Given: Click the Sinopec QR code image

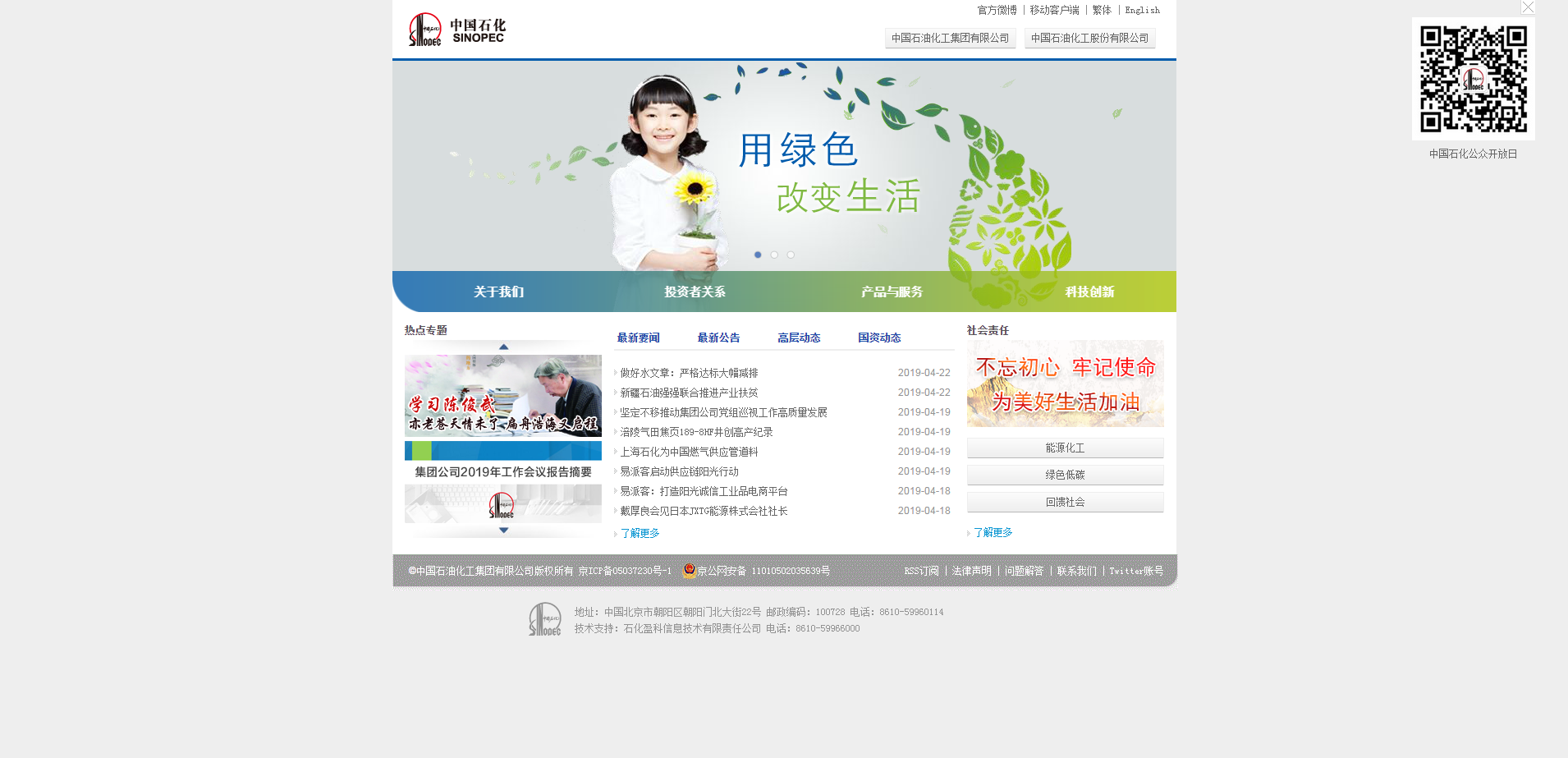Looking at the screenshot, I should (x=1474, y=79).
